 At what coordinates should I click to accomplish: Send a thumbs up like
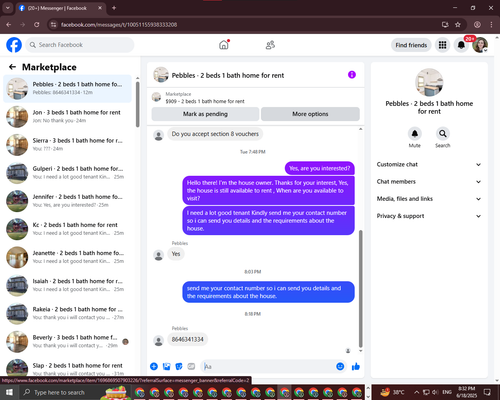click(x=356, y=367)
